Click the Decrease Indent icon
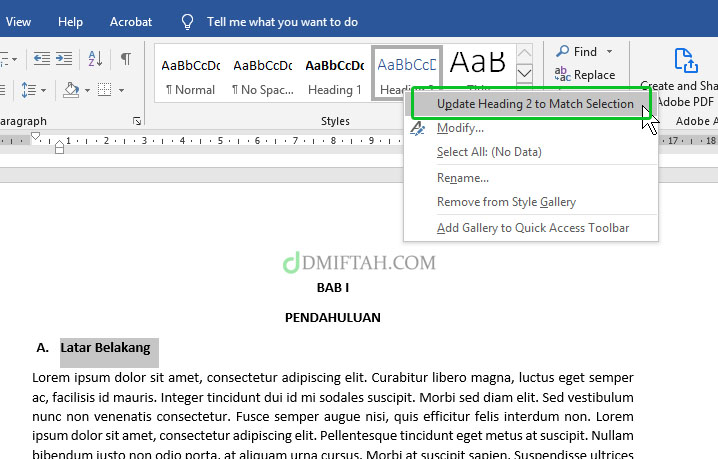Image resolution: width=718 pixels, height=459 pixels. coord(42,59)
